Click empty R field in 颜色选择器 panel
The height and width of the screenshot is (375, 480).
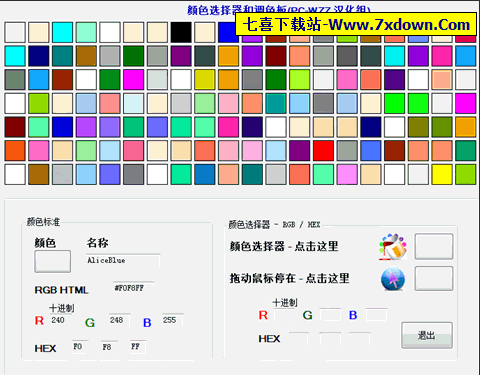pyautogui.click(x=284, y=315)
